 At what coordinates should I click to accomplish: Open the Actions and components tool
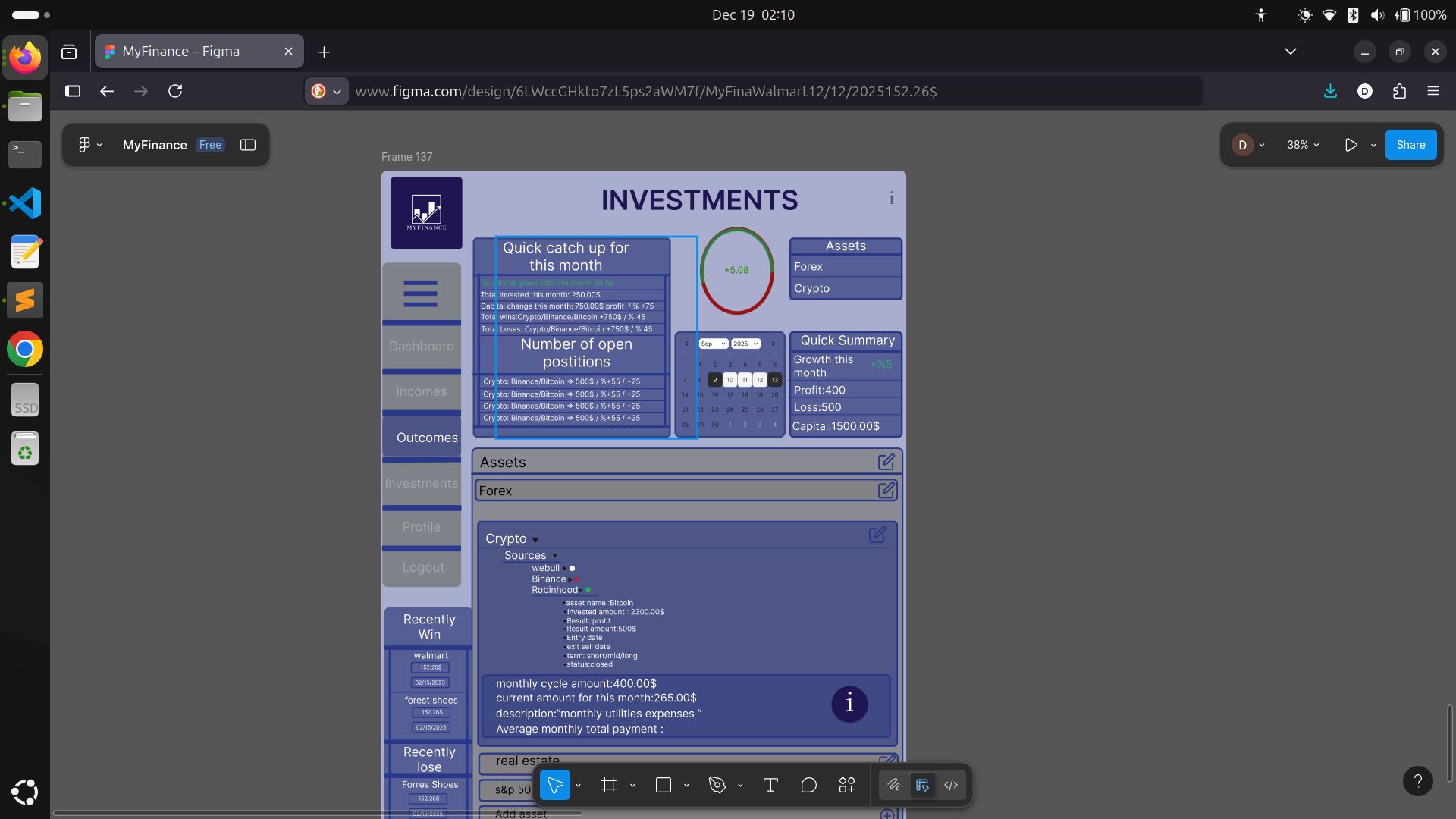point(847,785)
